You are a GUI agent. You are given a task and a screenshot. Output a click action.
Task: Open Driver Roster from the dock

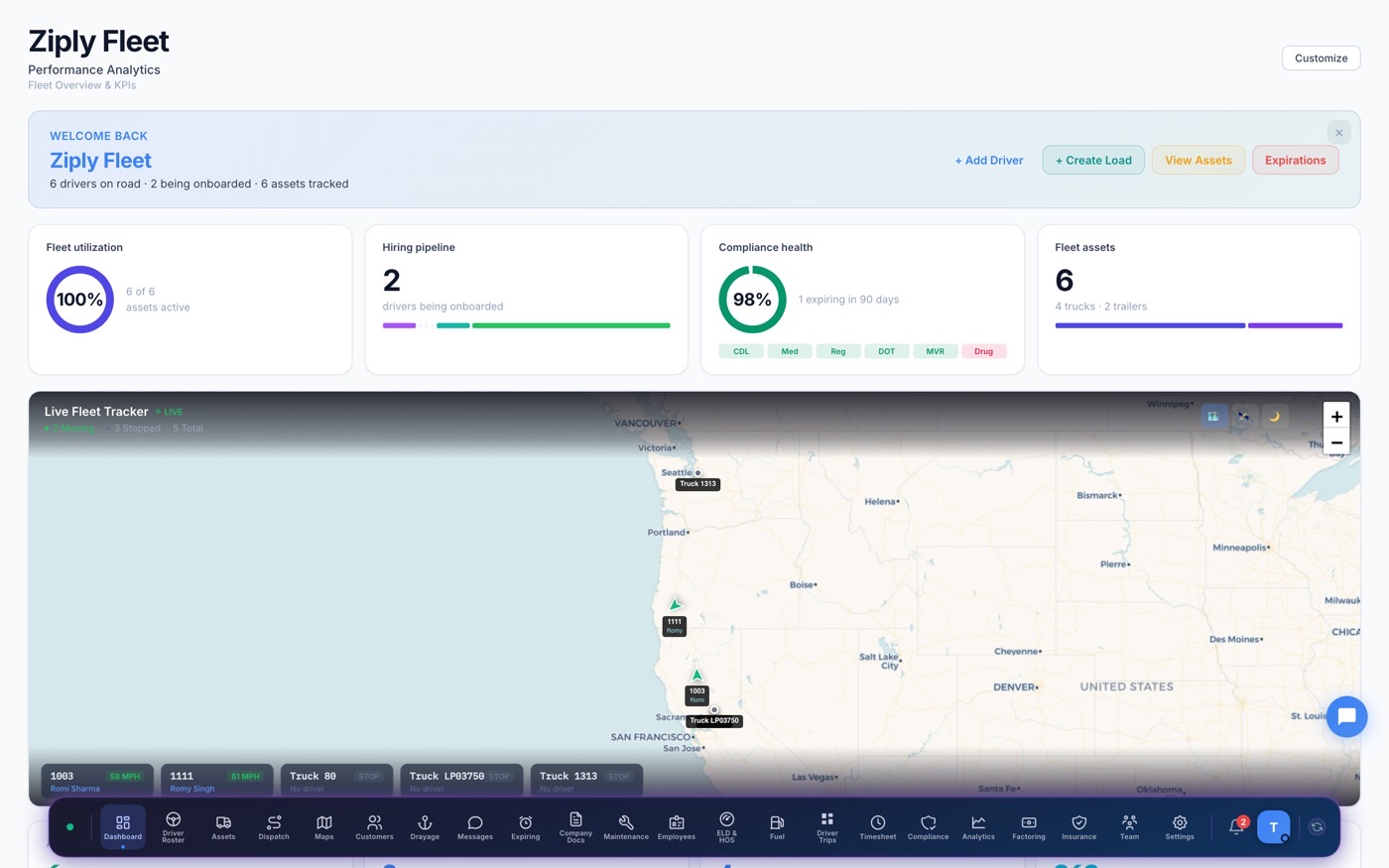click(174, 827)
